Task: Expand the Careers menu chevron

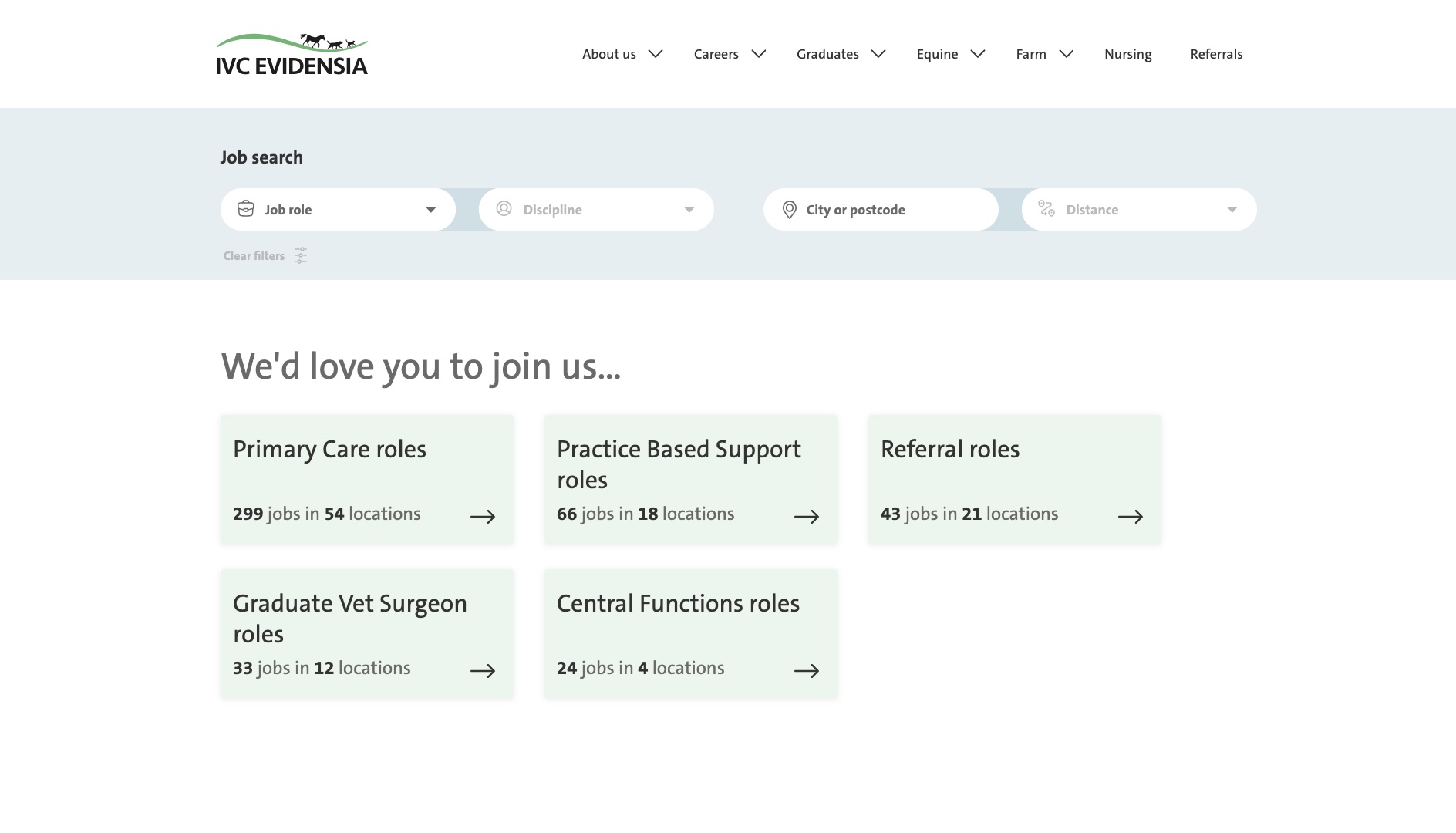Action: point(759,54)
